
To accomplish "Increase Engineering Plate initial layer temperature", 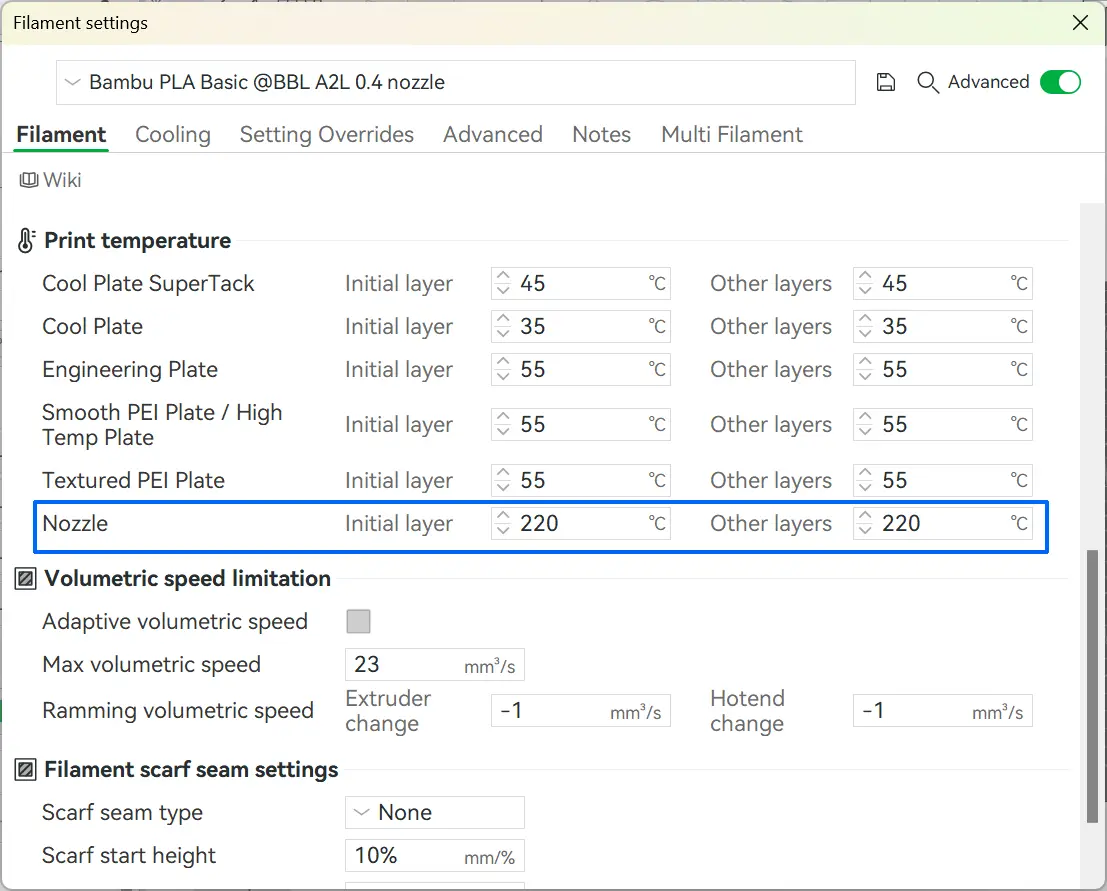I will pyautogui.click(x=503, y=362).
